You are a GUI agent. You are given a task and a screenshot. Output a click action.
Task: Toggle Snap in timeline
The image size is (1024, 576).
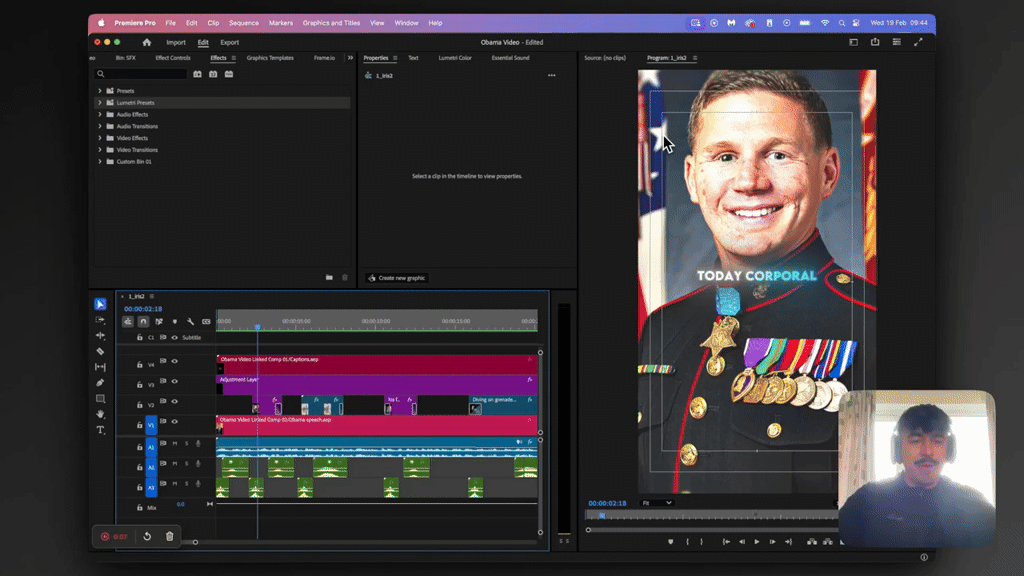coord(143,321)
